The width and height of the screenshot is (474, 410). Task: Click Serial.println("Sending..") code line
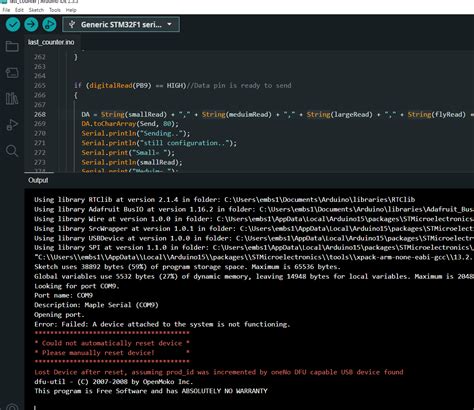(x=136, y=133)
